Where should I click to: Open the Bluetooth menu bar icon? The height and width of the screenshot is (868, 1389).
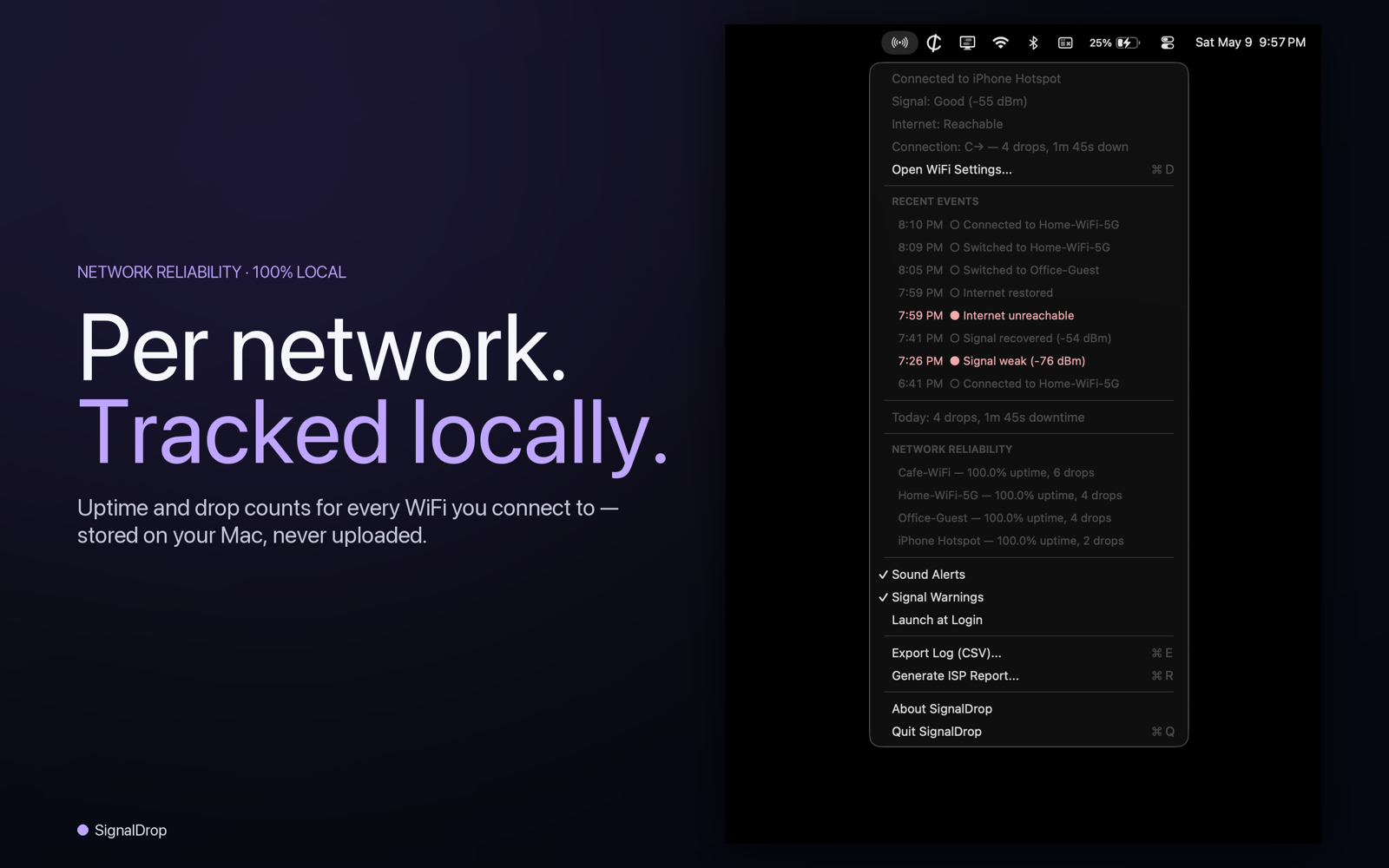1033,43
